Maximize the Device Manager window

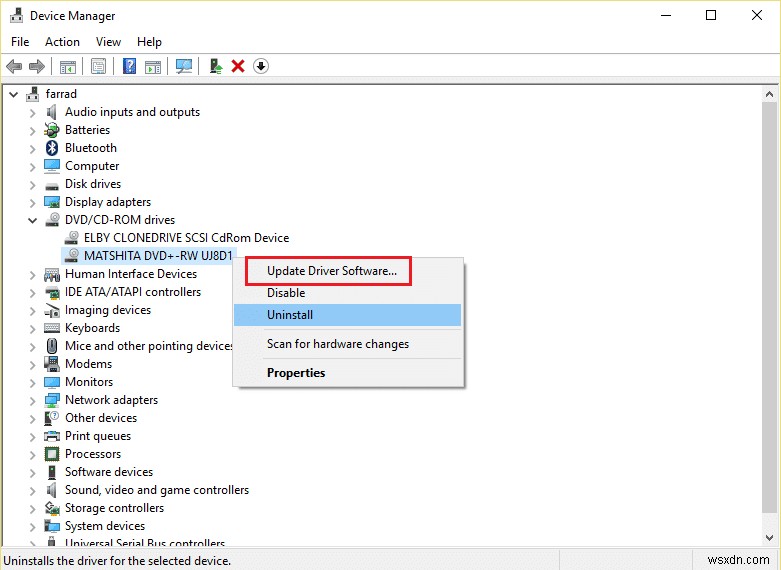(x=711, y=15)
